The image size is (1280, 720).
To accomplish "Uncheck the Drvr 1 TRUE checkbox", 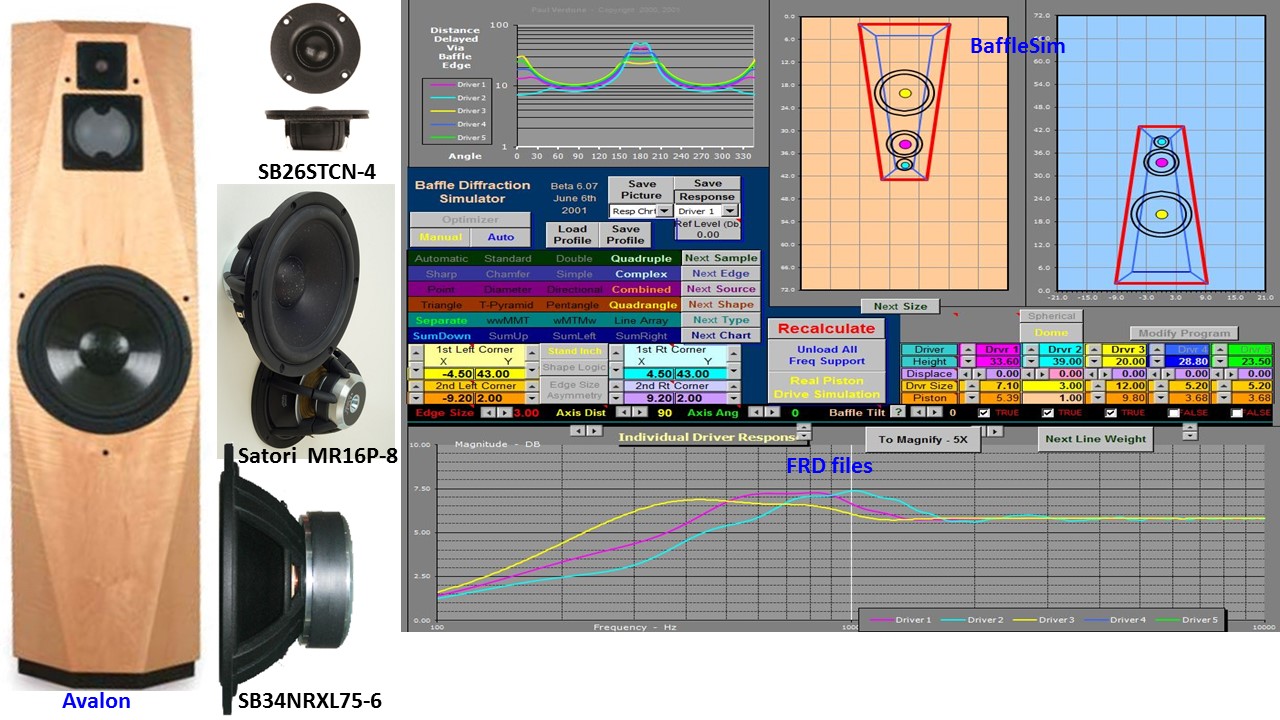I will click(984, 412).
